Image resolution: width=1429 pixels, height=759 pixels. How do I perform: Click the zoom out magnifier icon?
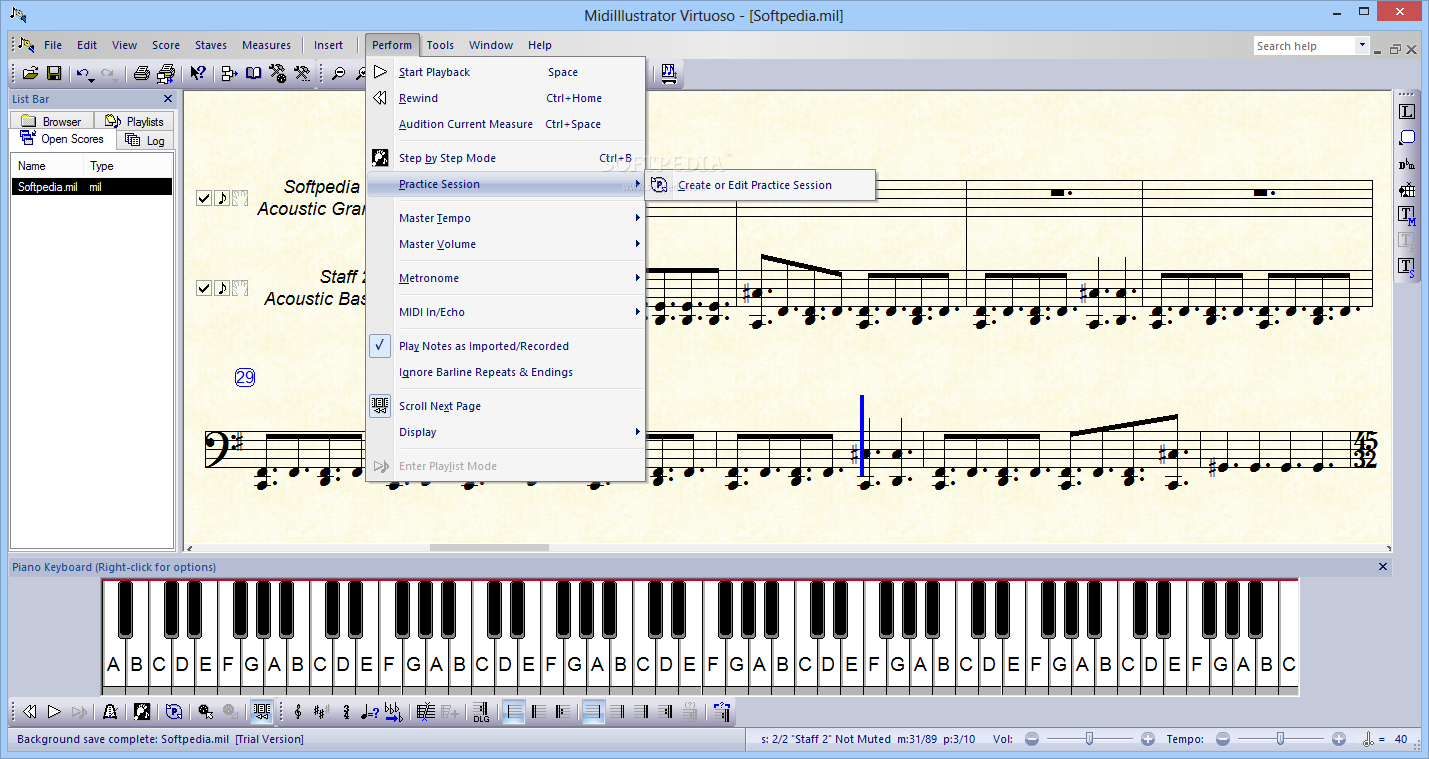pyautogui.click(x=339, y=73)
